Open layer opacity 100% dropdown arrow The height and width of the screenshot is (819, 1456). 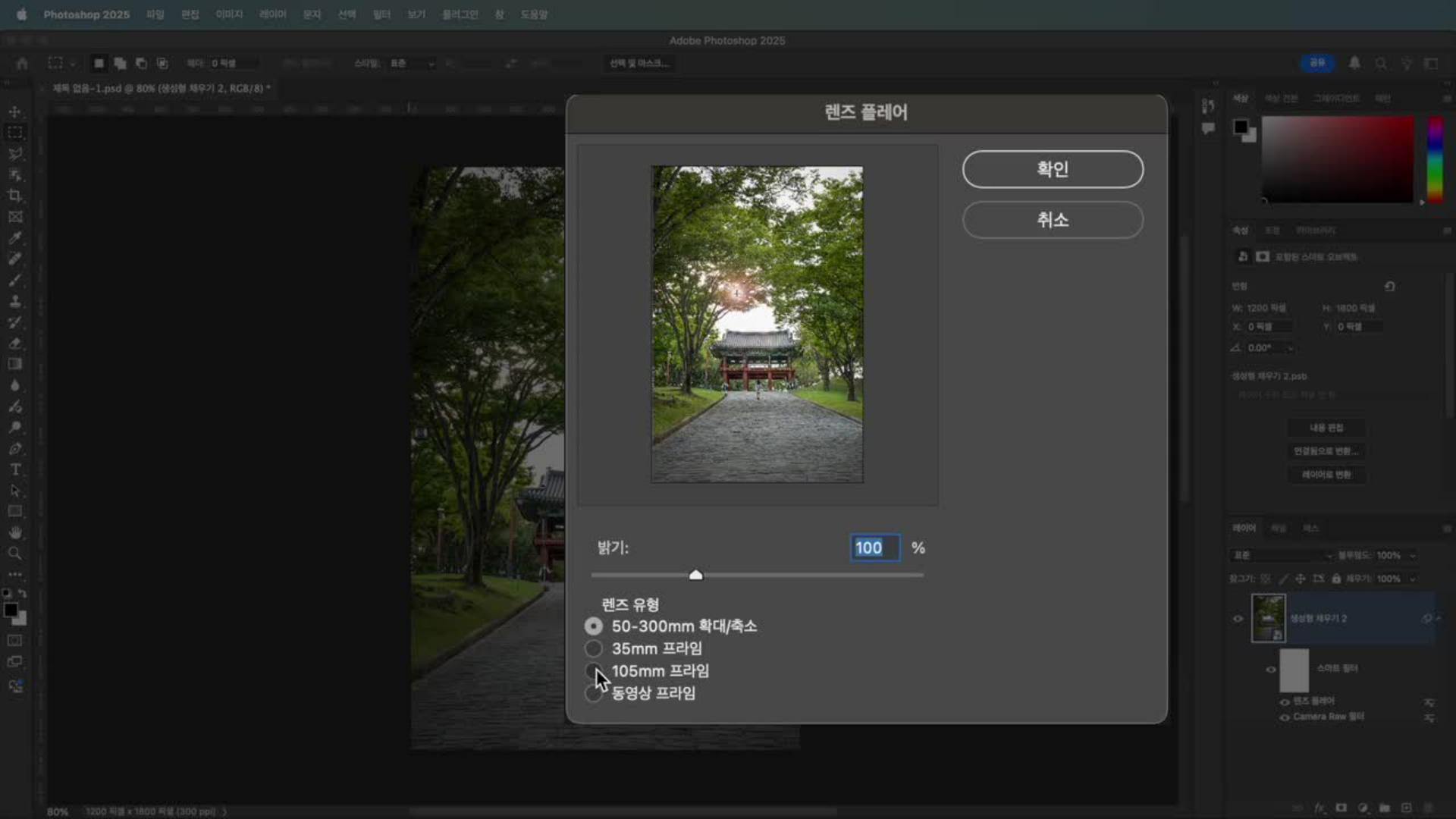point(1413,556)
